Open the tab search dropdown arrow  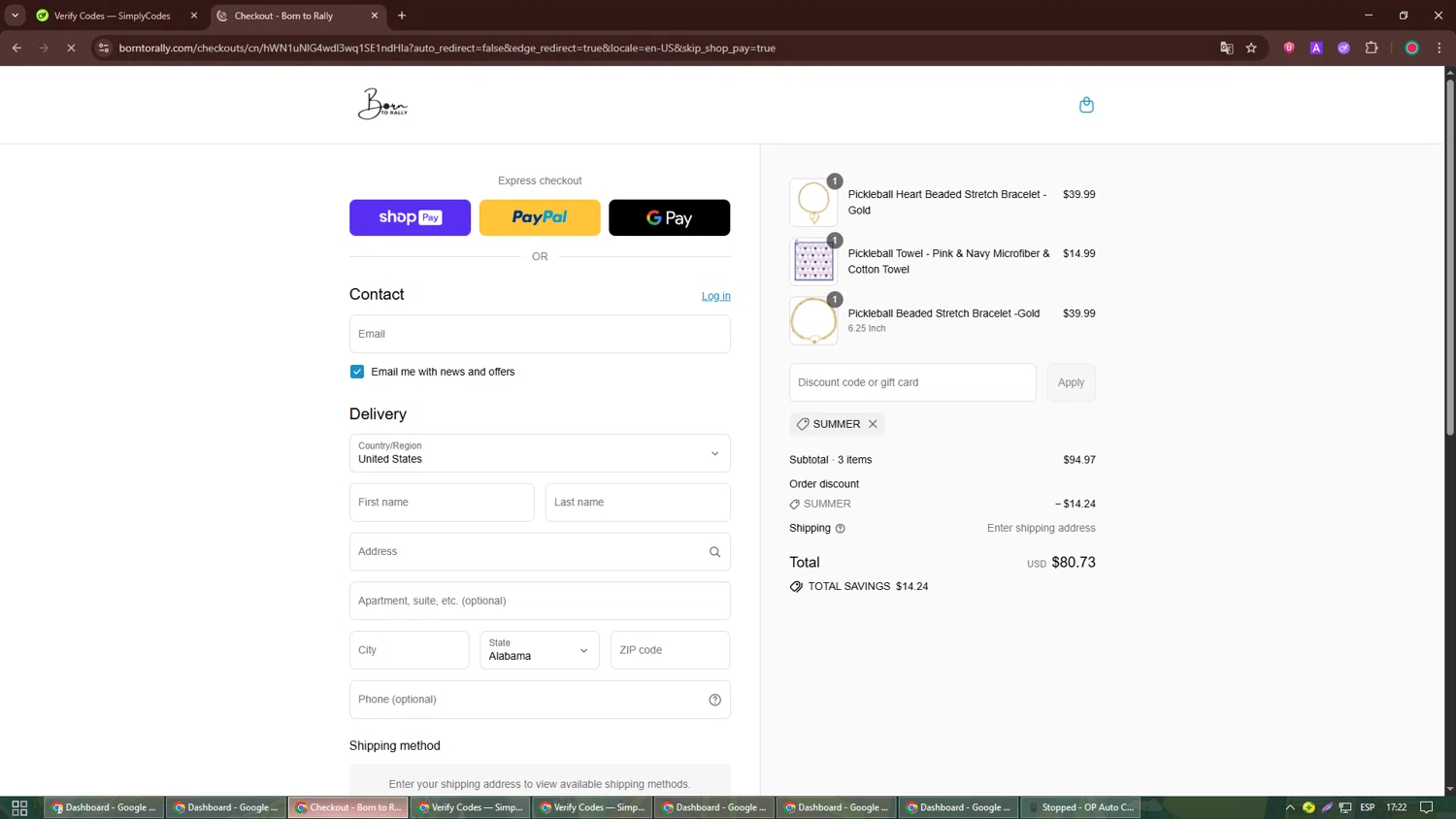pyautogui.click(x=15, y=16)
